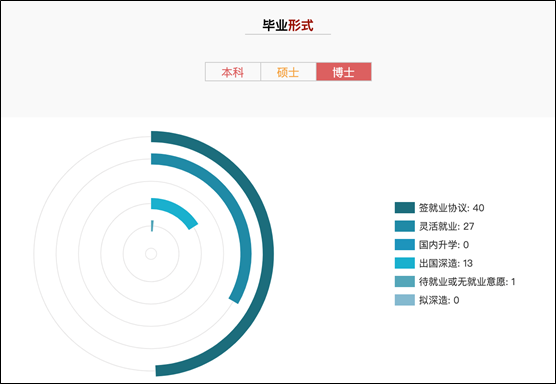The width and height of the screenshot is (556, 384).
Task: Select the 博士 tab
Action: (x=344, y=72)
